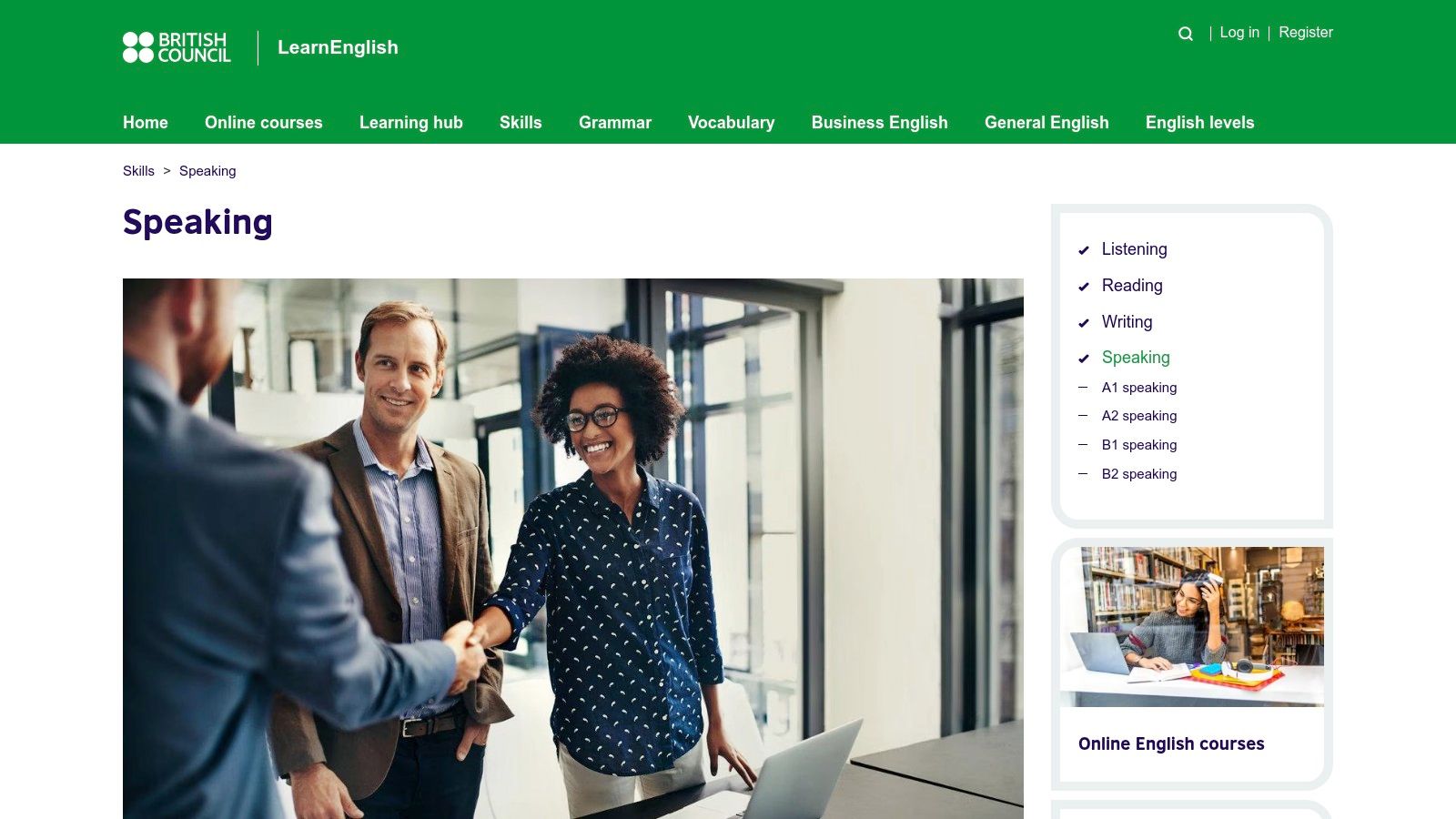1456x819 pixels.
Task: Click the checkmark beside Writing
Action: [x=1084, y=323]
